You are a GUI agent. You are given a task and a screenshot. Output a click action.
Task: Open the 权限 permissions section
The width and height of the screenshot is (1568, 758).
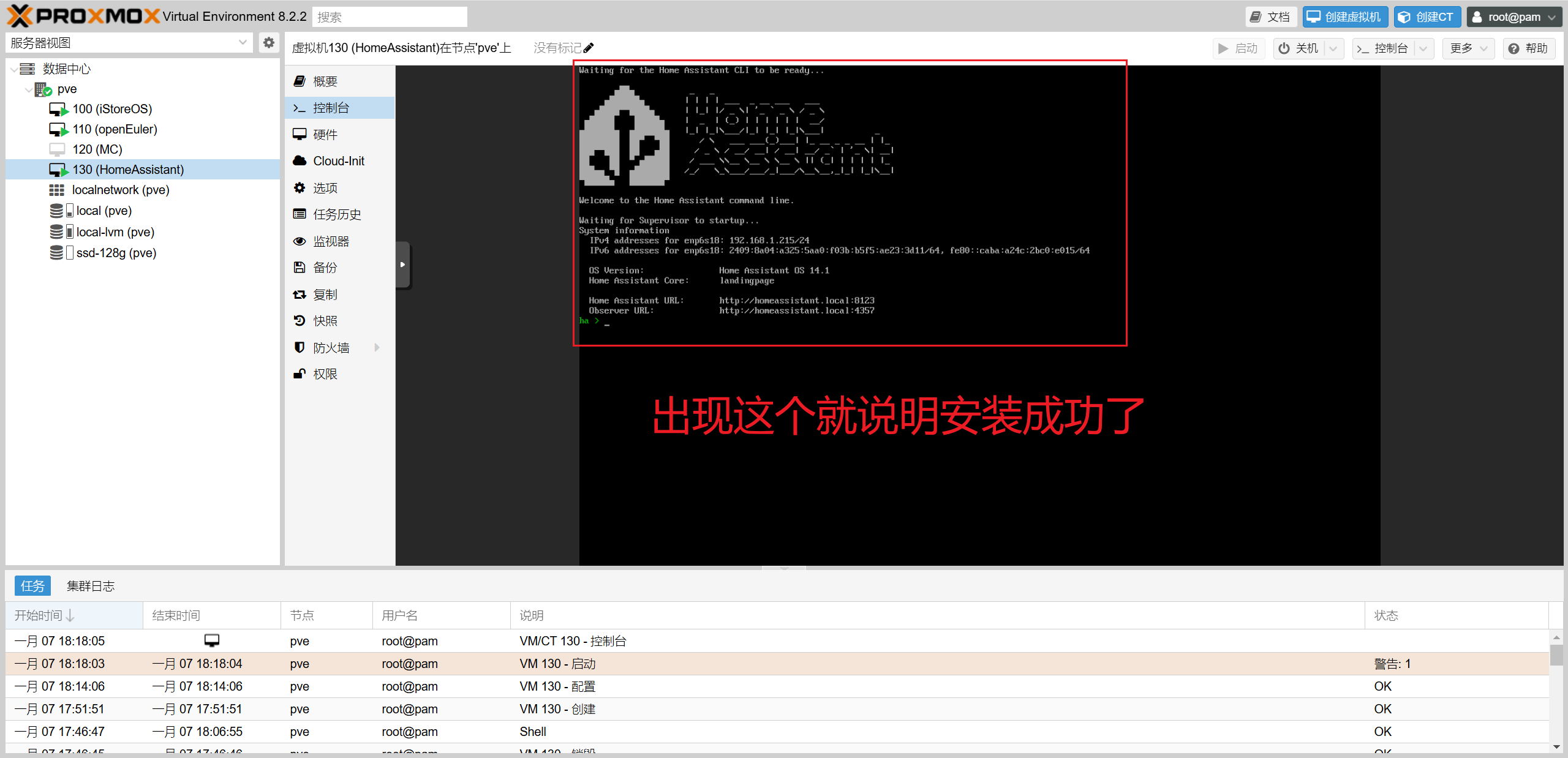click(x=325, y=374)
